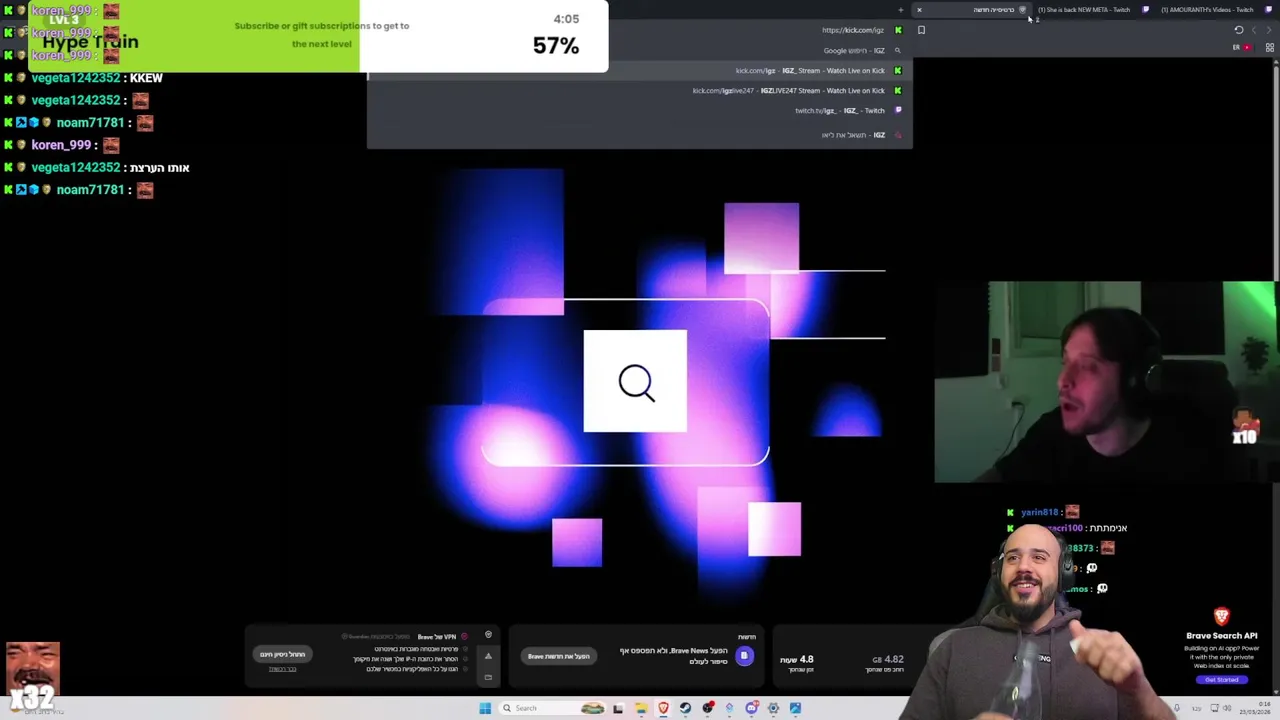Open the 'כבר רכשת?' link under VPN button
Viewport: 1280px width, 720px height.
tap(282, 669)
